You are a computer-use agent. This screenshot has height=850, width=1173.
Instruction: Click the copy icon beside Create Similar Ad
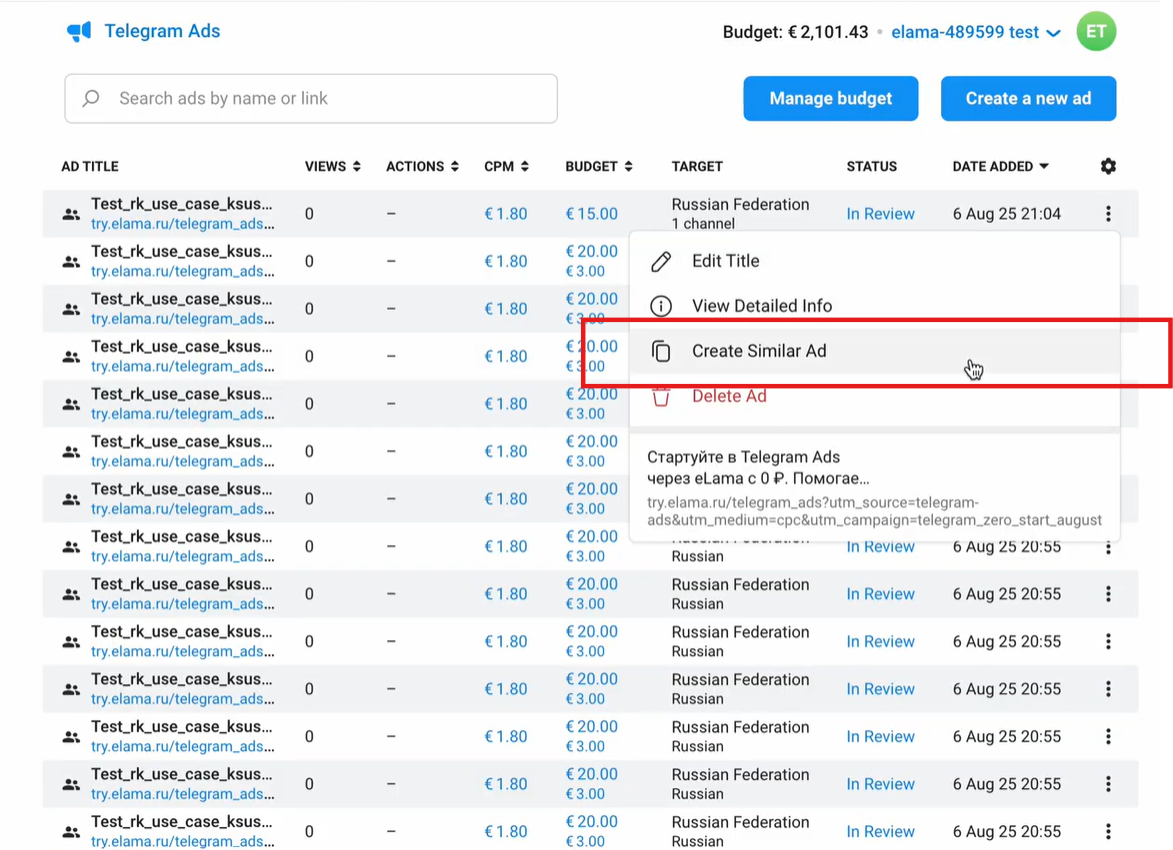coord(661,351)
